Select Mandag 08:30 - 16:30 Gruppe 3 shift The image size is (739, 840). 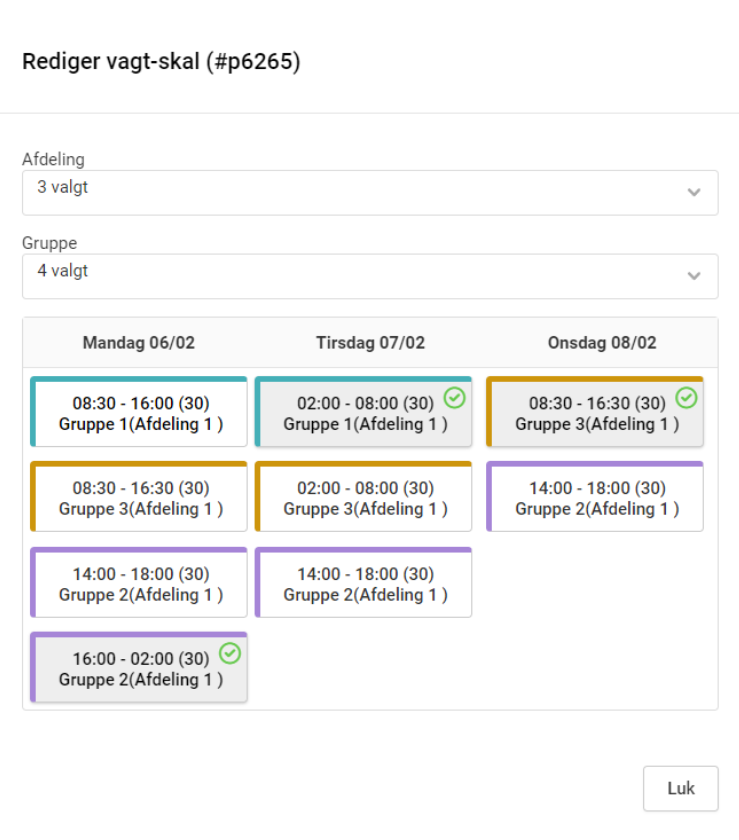click(140, 498)
